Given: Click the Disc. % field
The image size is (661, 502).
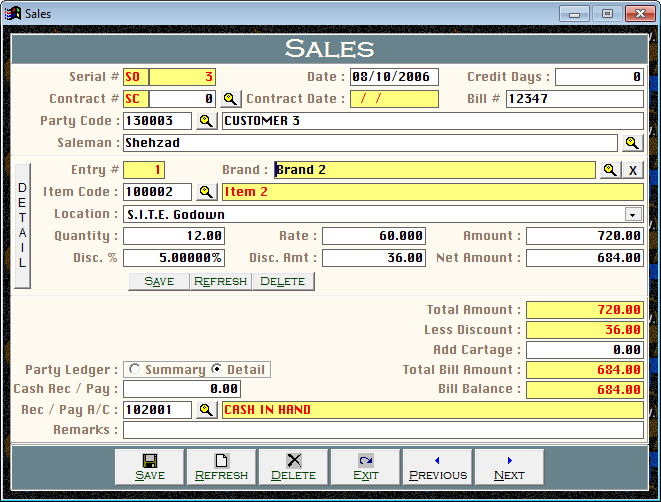Looking at the screenshot, I should [174, 258].
